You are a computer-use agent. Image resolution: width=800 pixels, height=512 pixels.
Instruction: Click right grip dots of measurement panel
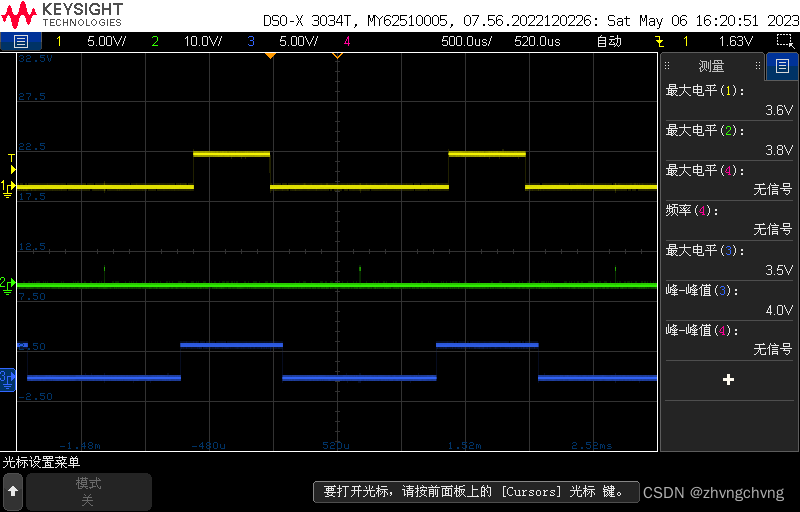pos(758,66)
